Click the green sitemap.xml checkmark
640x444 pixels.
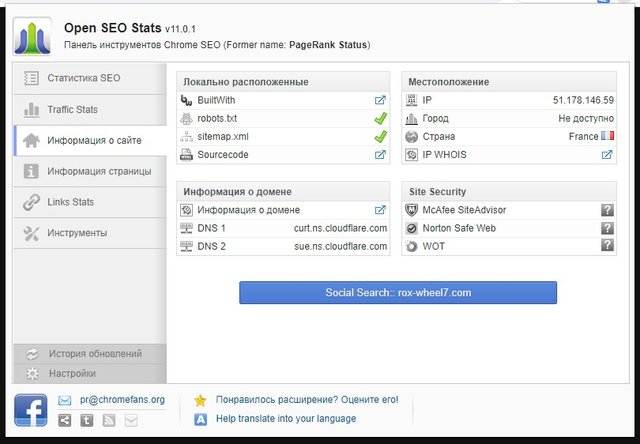380,136
